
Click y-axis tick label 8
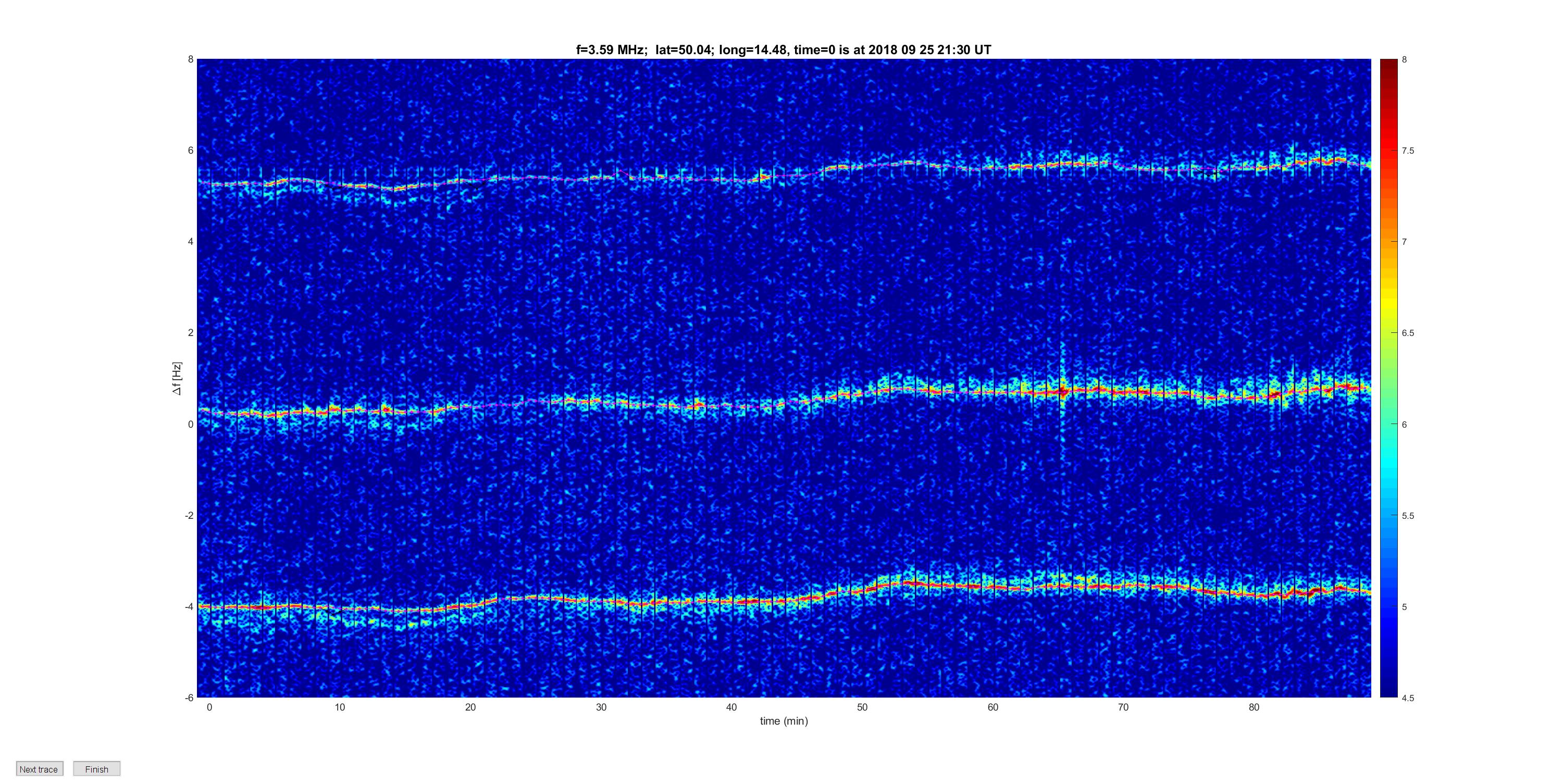click(x=191, y=59)
